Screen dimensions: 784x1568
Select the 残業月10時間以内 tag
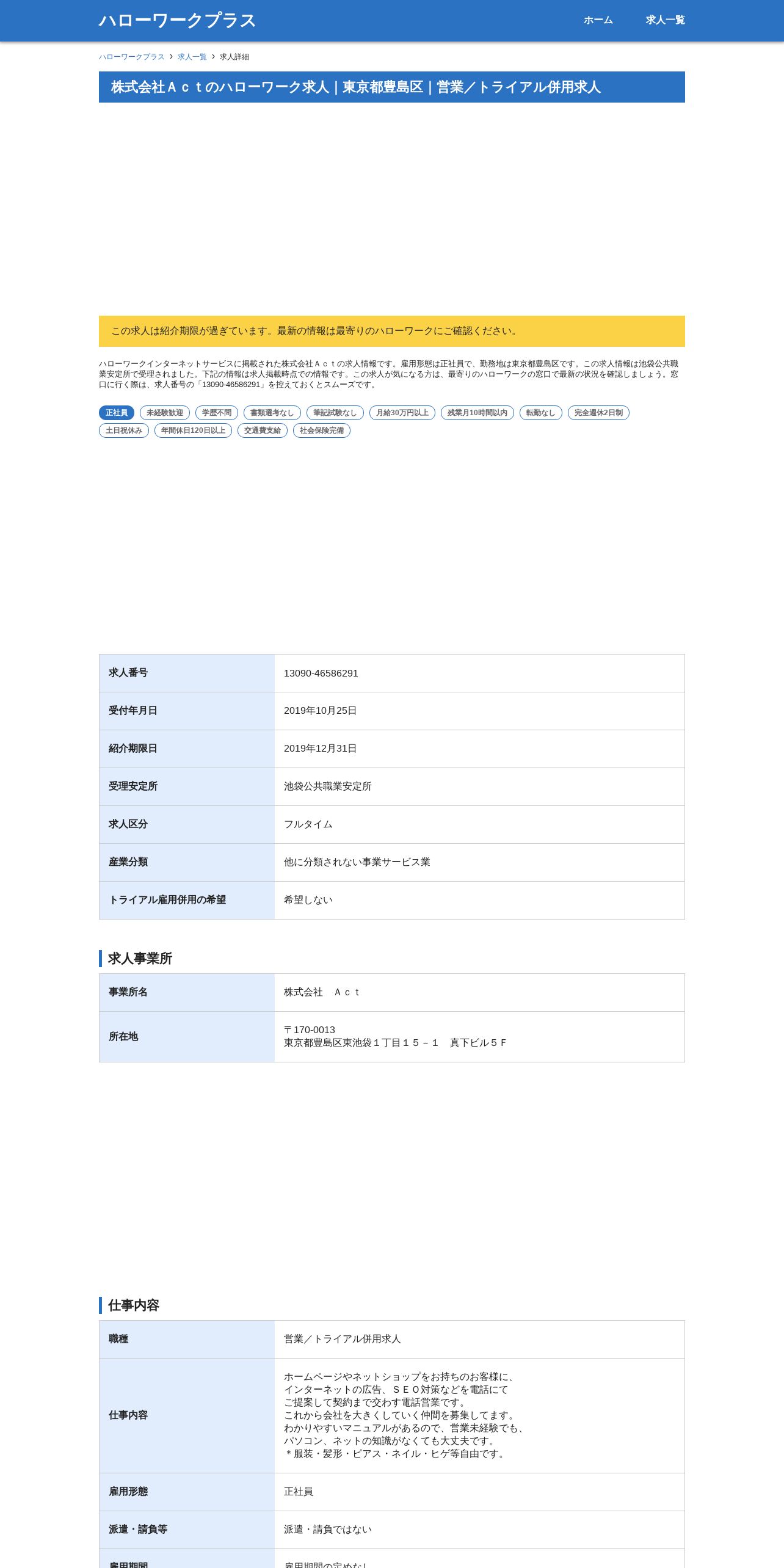click(x=477, y=413)
